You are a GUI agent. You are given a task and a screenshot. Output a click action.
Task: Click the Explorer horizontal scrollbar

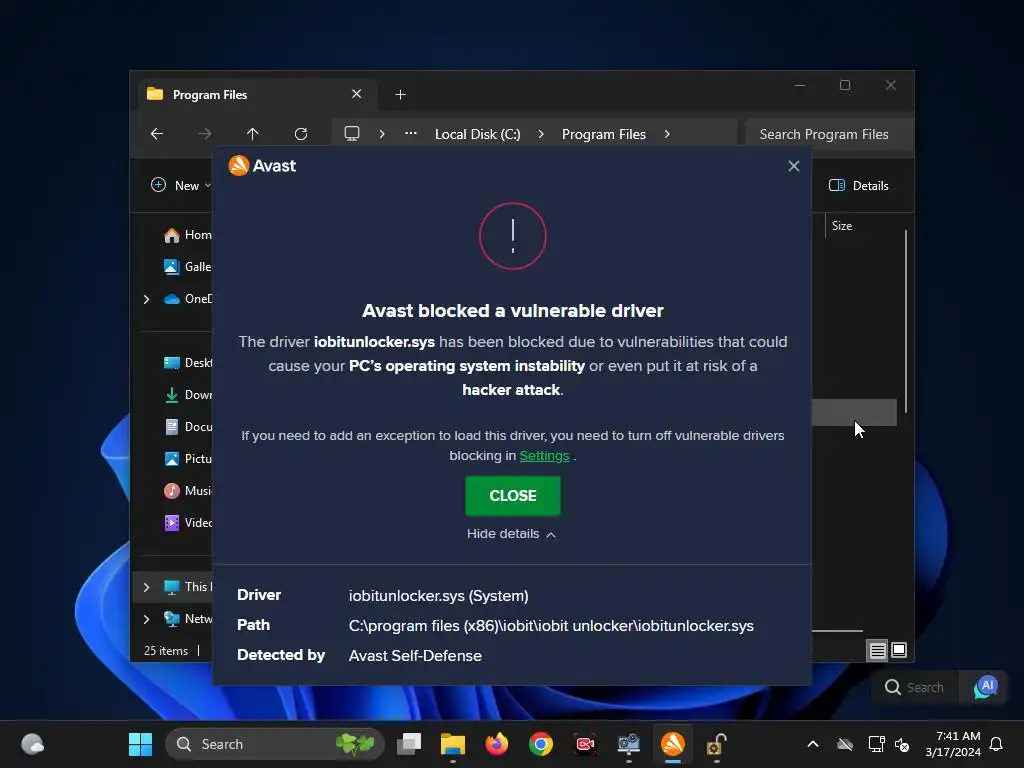point(837,631)
